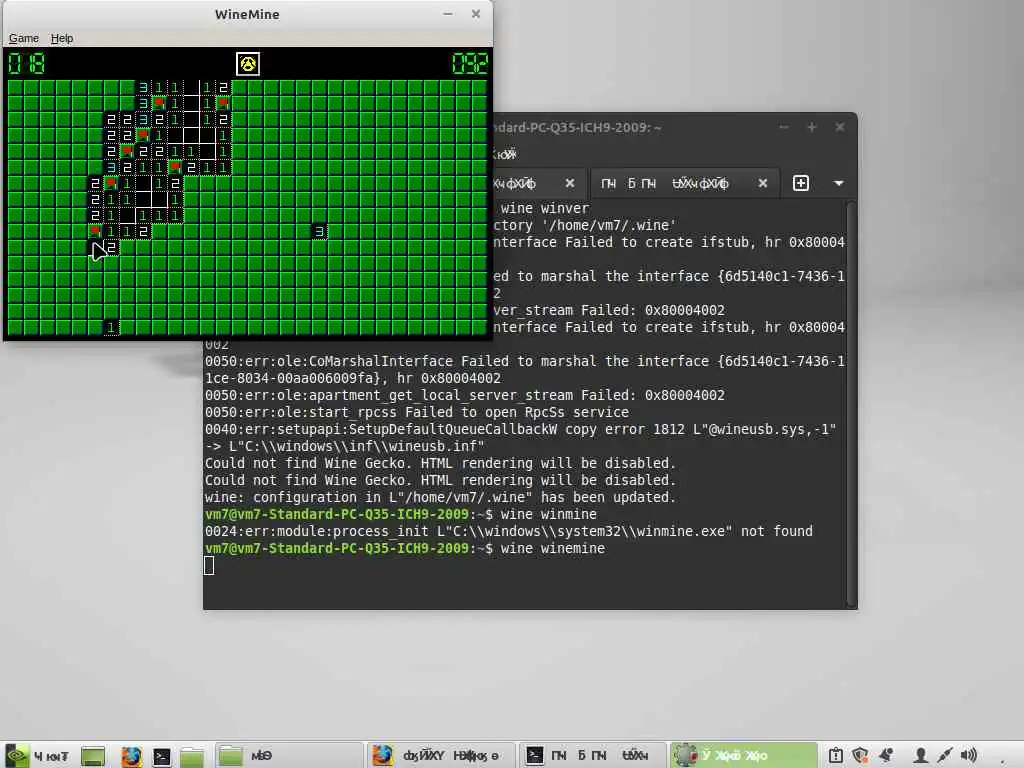Close the terminal window
Image resolution: width=1024 pixels, height=768 pixels.
[840, 127]
